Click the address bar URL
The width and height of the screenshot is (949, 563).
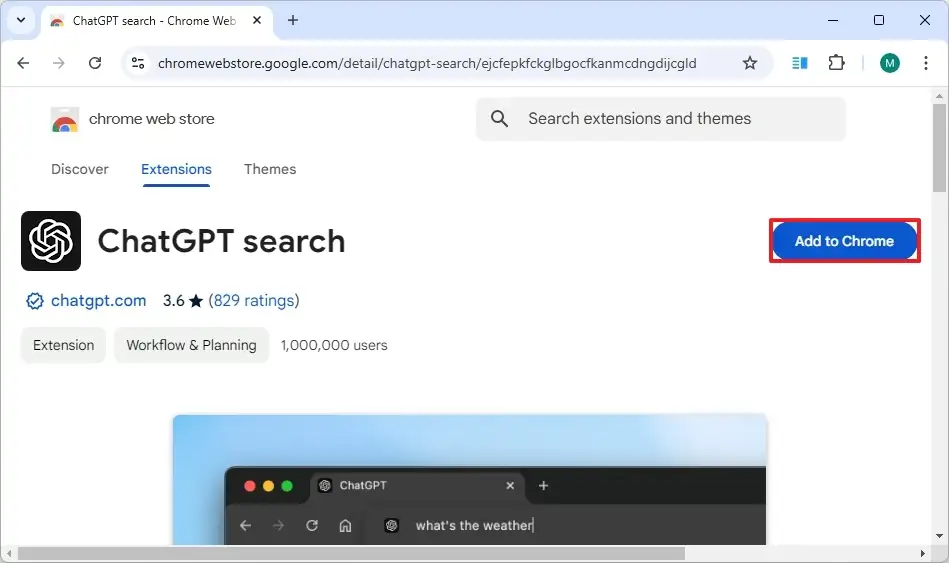(x=427, y=63)
